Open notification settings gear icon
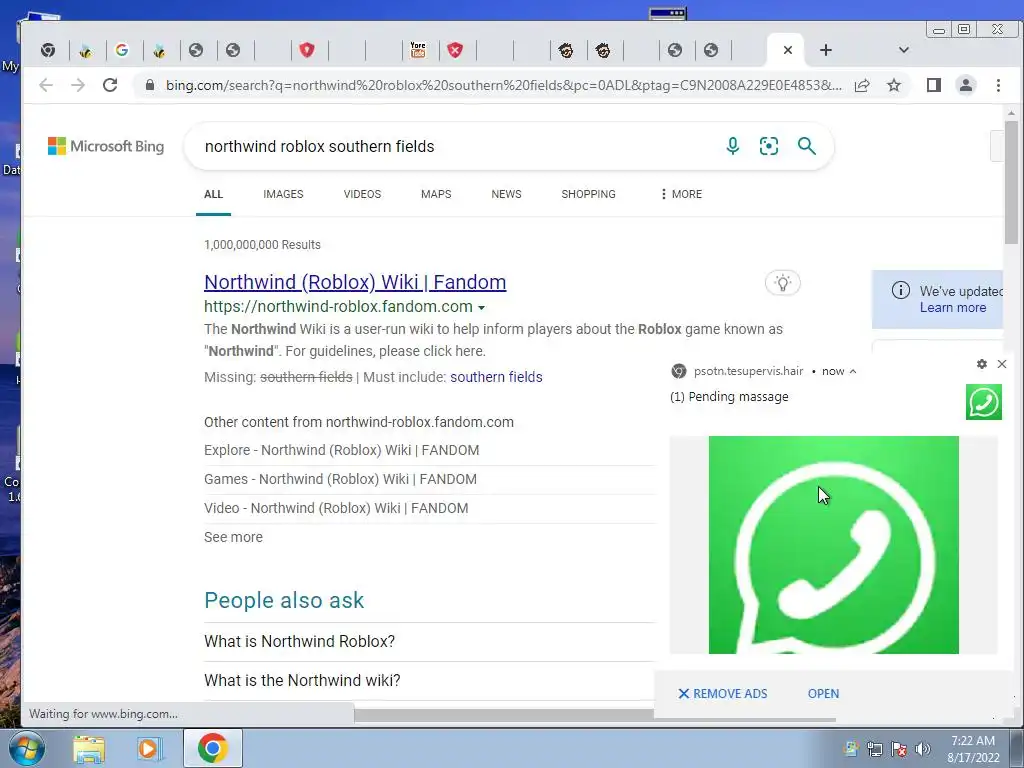Viewport: 1024px width, 768px height. click(982, 364)
